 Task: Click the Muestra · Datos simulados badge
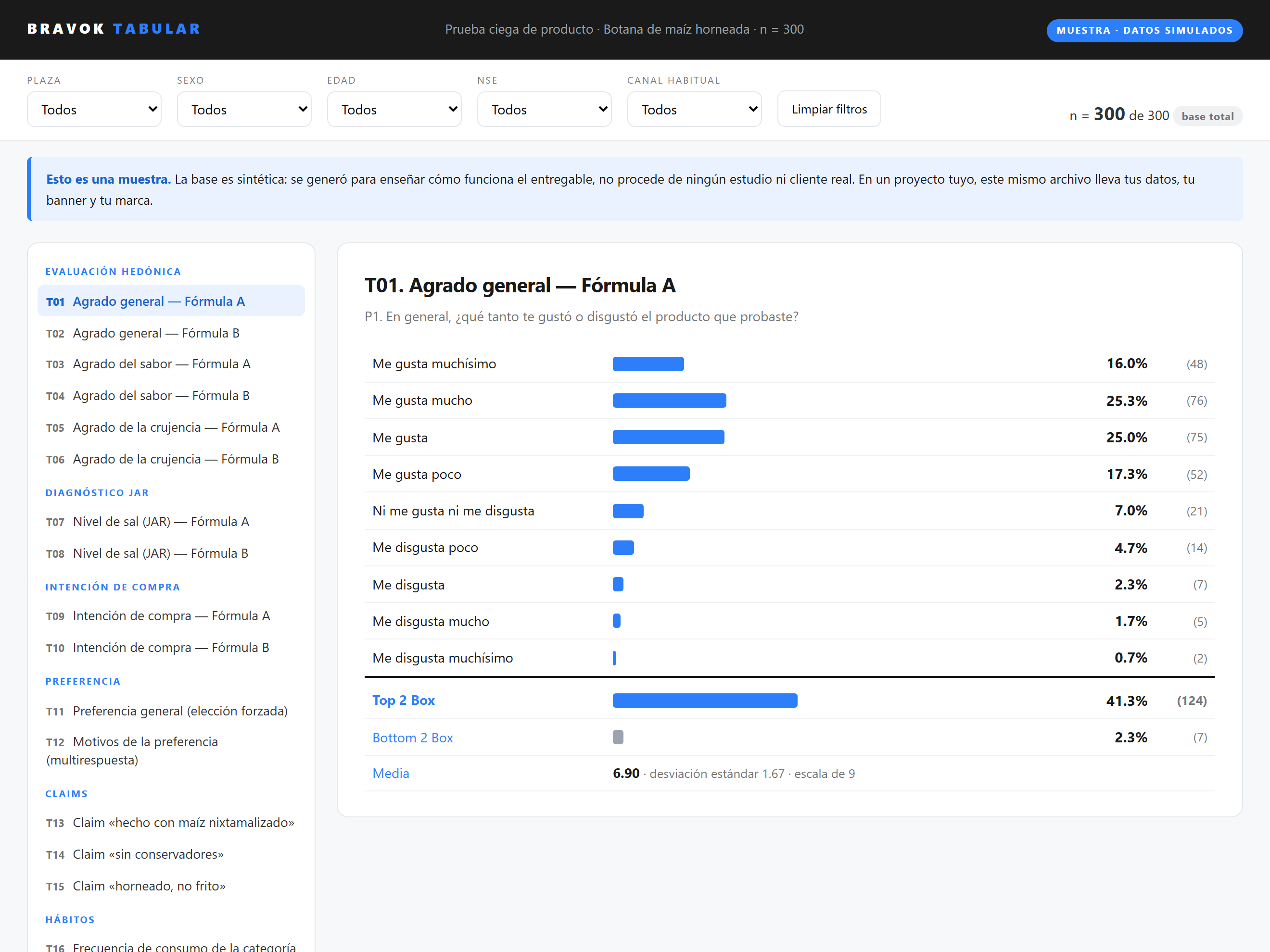point(1144,30)
